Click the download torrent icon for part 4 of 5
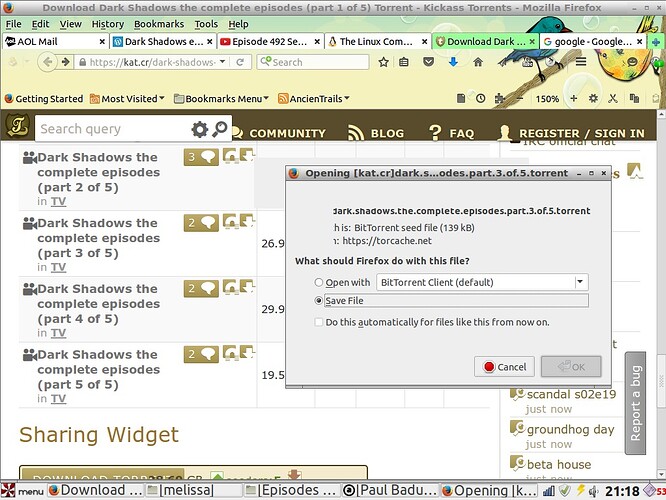Viewport: 666px width, 500px height. (x=247, y=287)
